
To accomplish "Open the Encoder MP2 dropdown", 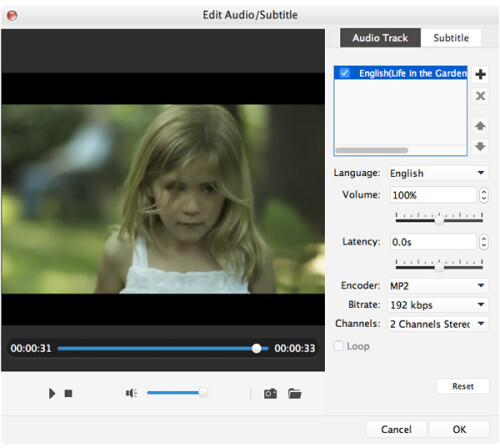I will [438, 286].
